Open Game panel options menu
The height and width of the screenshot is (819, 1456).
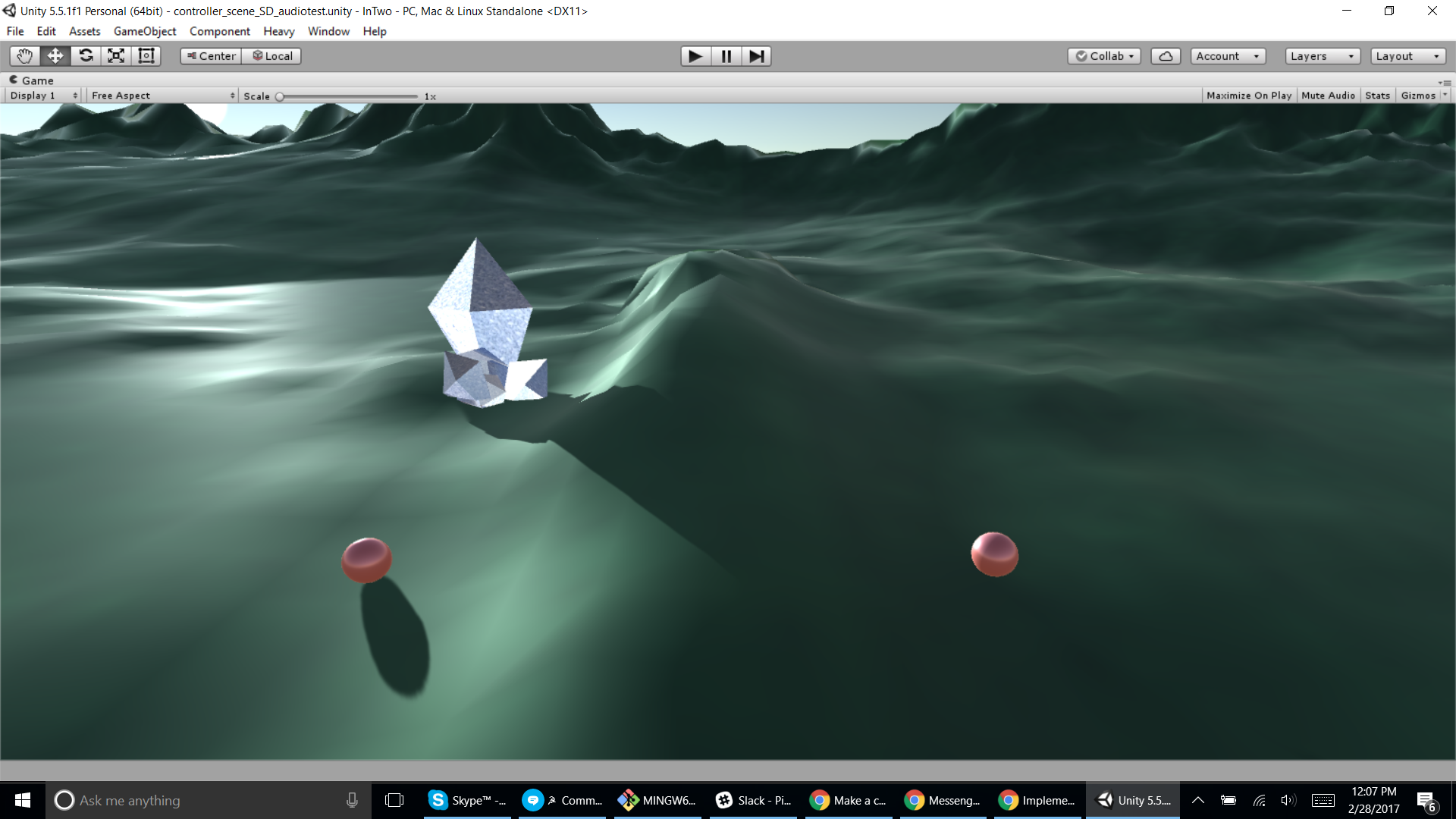pyautogui.click(x=1445, y=81)
